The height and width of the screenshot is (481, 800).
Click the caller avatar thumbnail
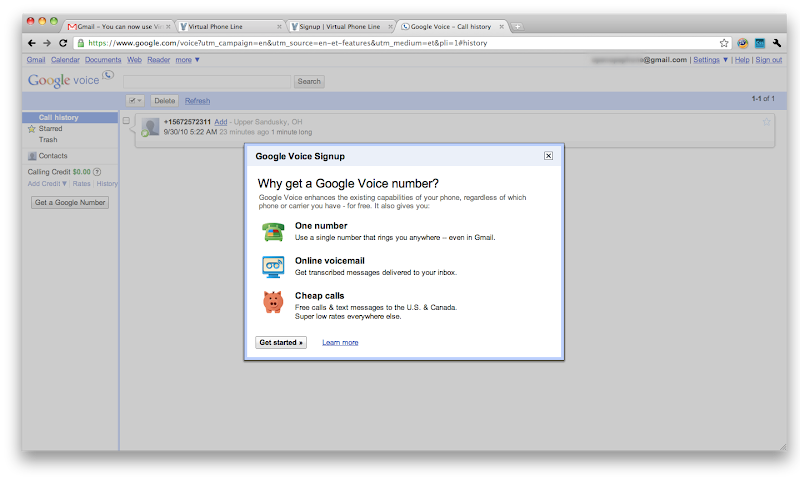pos(150,126)
